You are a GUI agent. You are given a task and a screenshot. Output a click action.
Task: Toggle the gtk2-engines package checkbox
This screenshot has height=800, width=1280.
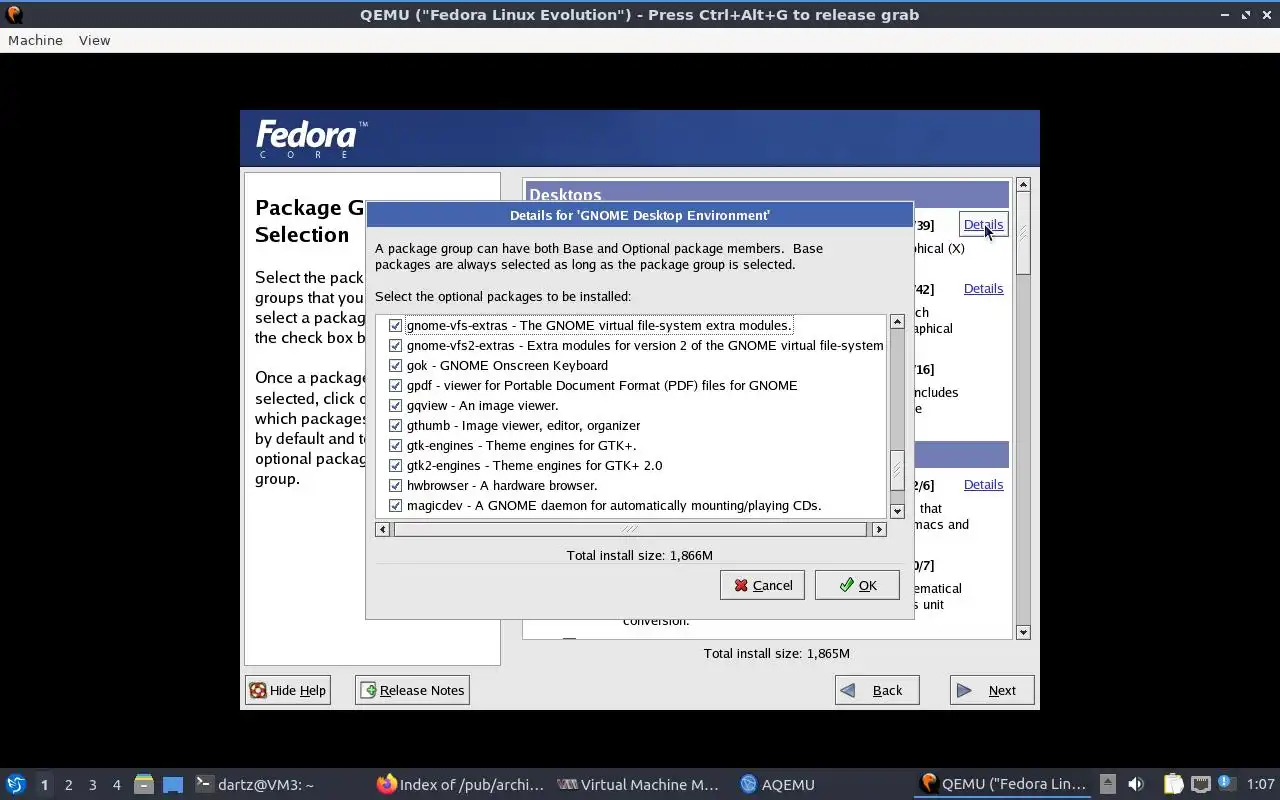(x=395, y=466)
